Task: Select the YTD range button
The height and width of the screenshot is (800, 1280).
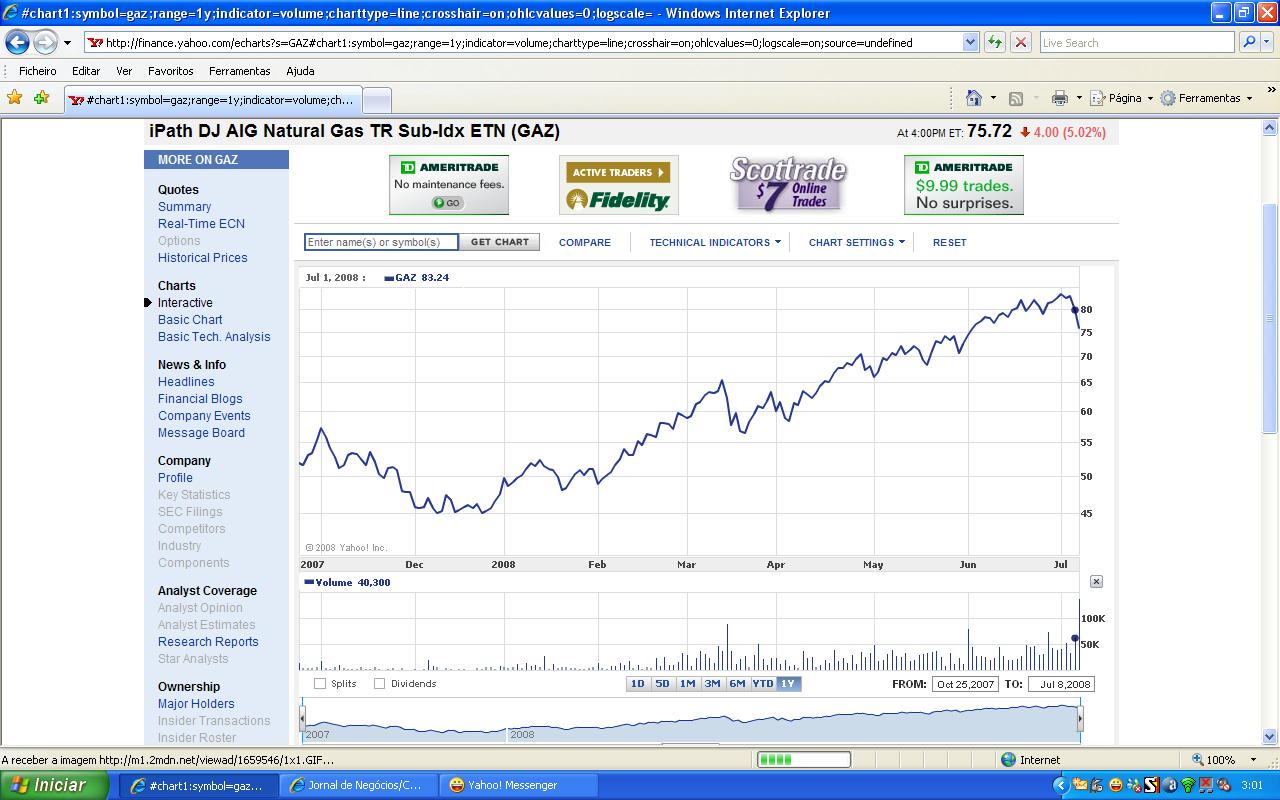Action: [x=763, y=684]
